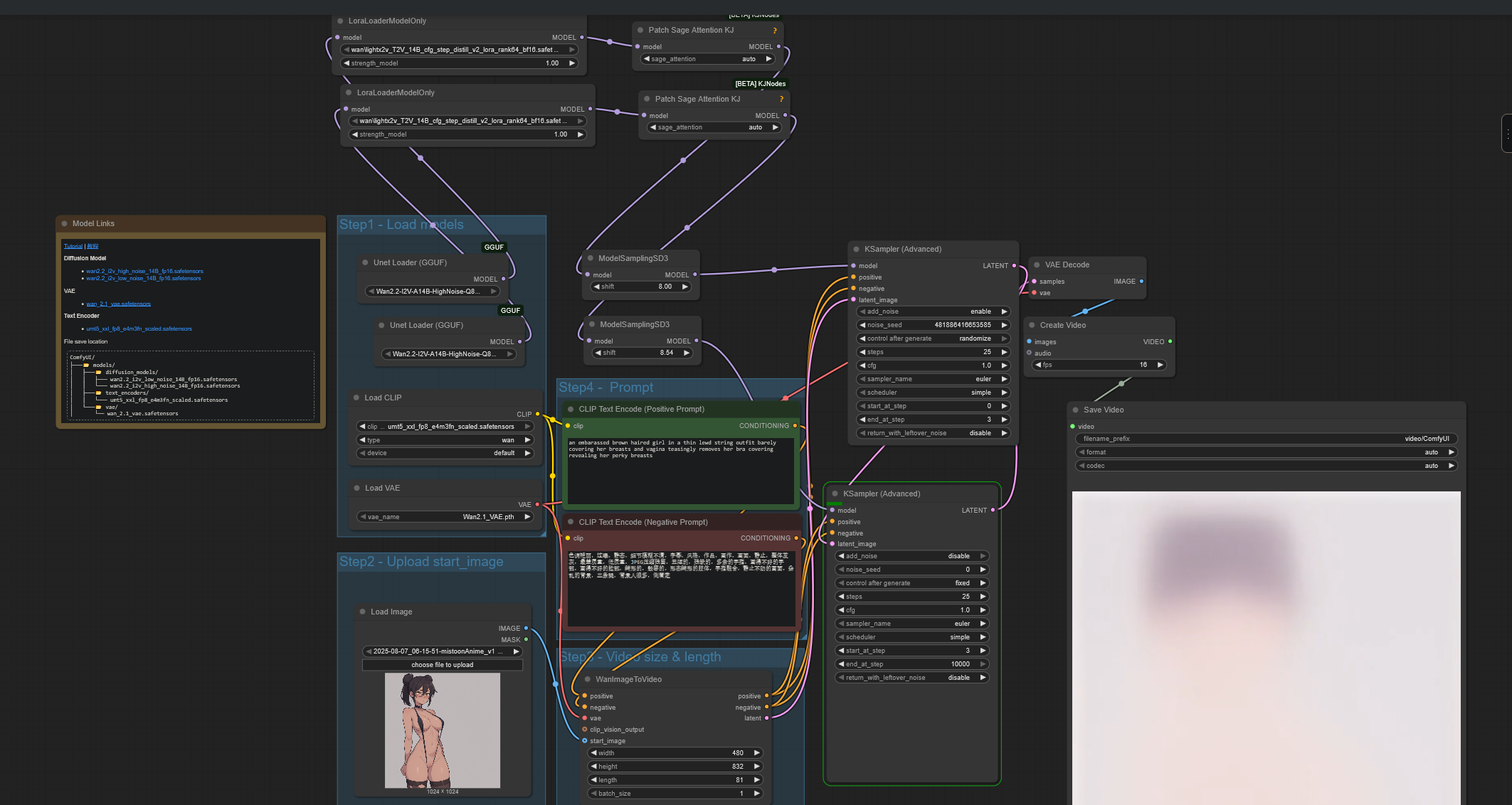The height and width of the screenshot is (805, 1512).
Task: Click the GGUF badge above the first Unet Loader
Action: [x=494, y=247]
